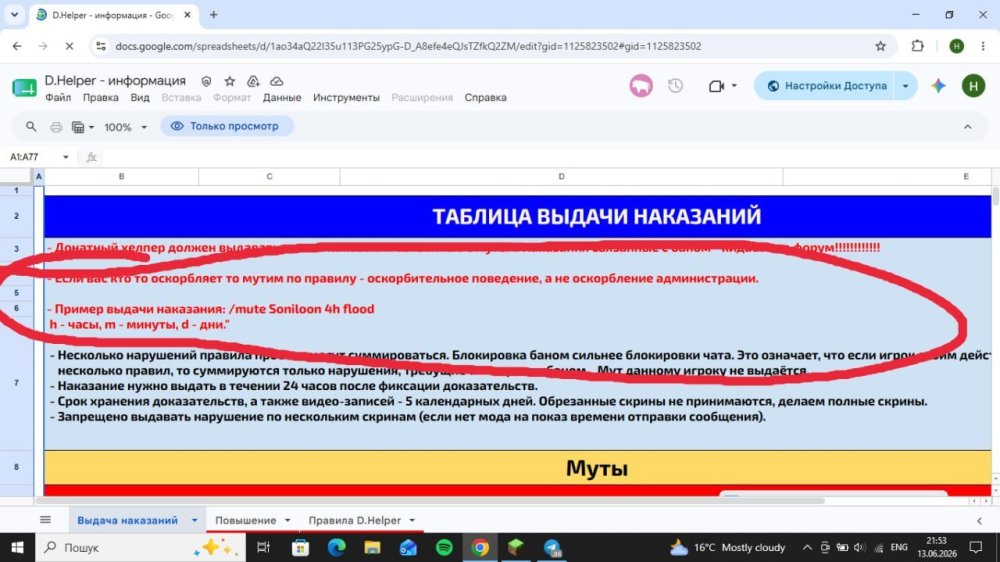Open the Google account avatar in Sheets
This screenshot has width=1000, height=562.
point(973,85)
